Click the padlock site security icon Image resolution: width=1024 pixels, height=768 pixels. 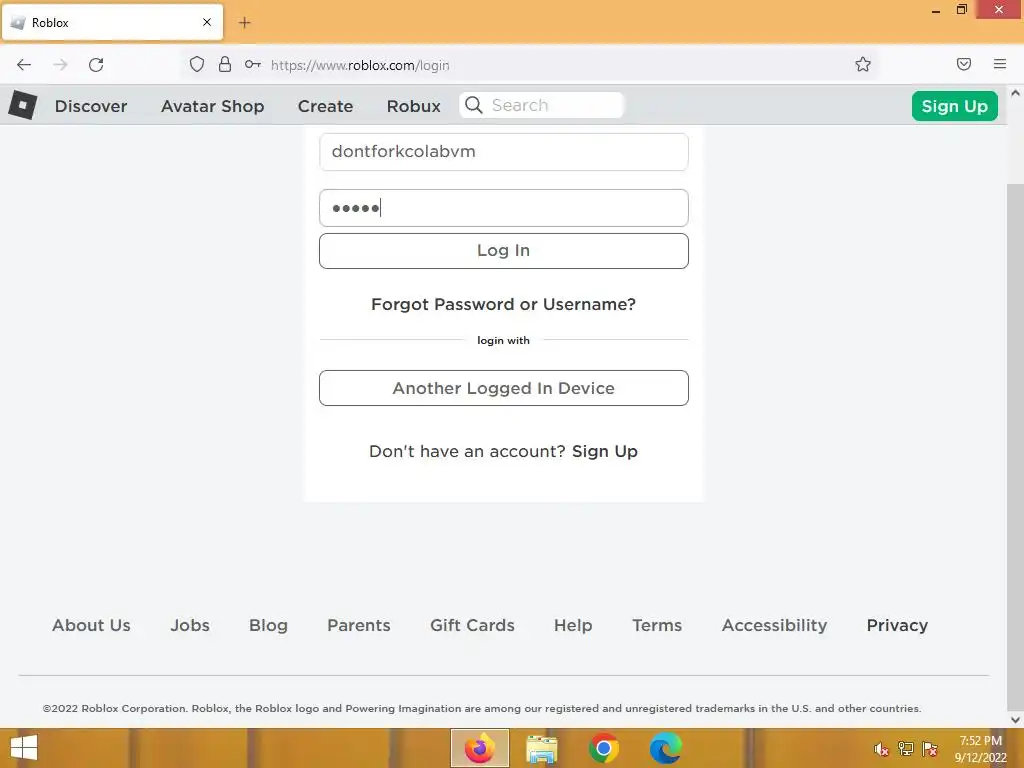[x=225, y=64]
